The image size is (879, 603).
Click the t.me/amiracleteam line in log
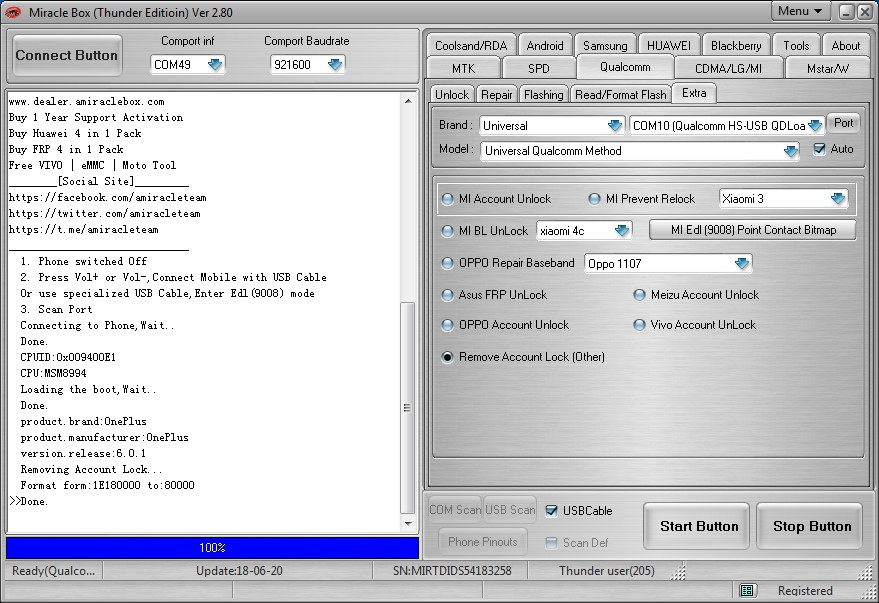point(84,229)
